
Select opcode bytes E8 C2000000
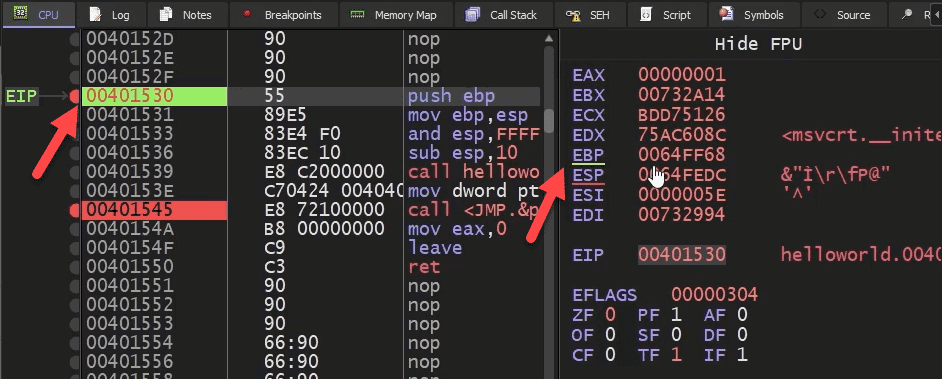324,172
